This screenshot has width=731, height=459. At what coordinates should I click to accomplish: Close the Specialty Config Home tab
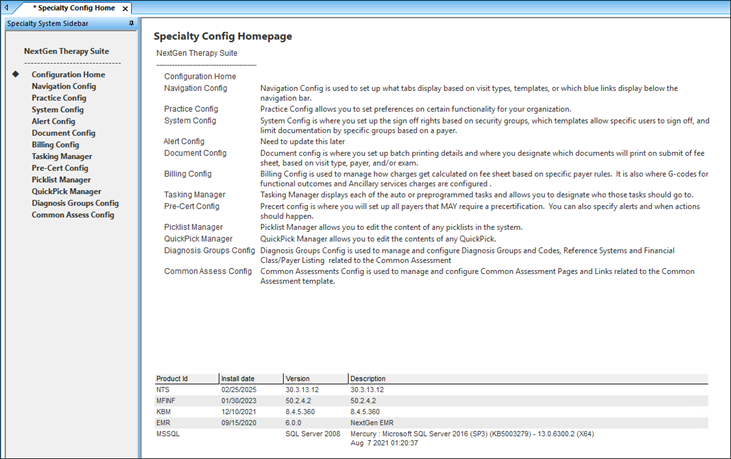(125, 8)
